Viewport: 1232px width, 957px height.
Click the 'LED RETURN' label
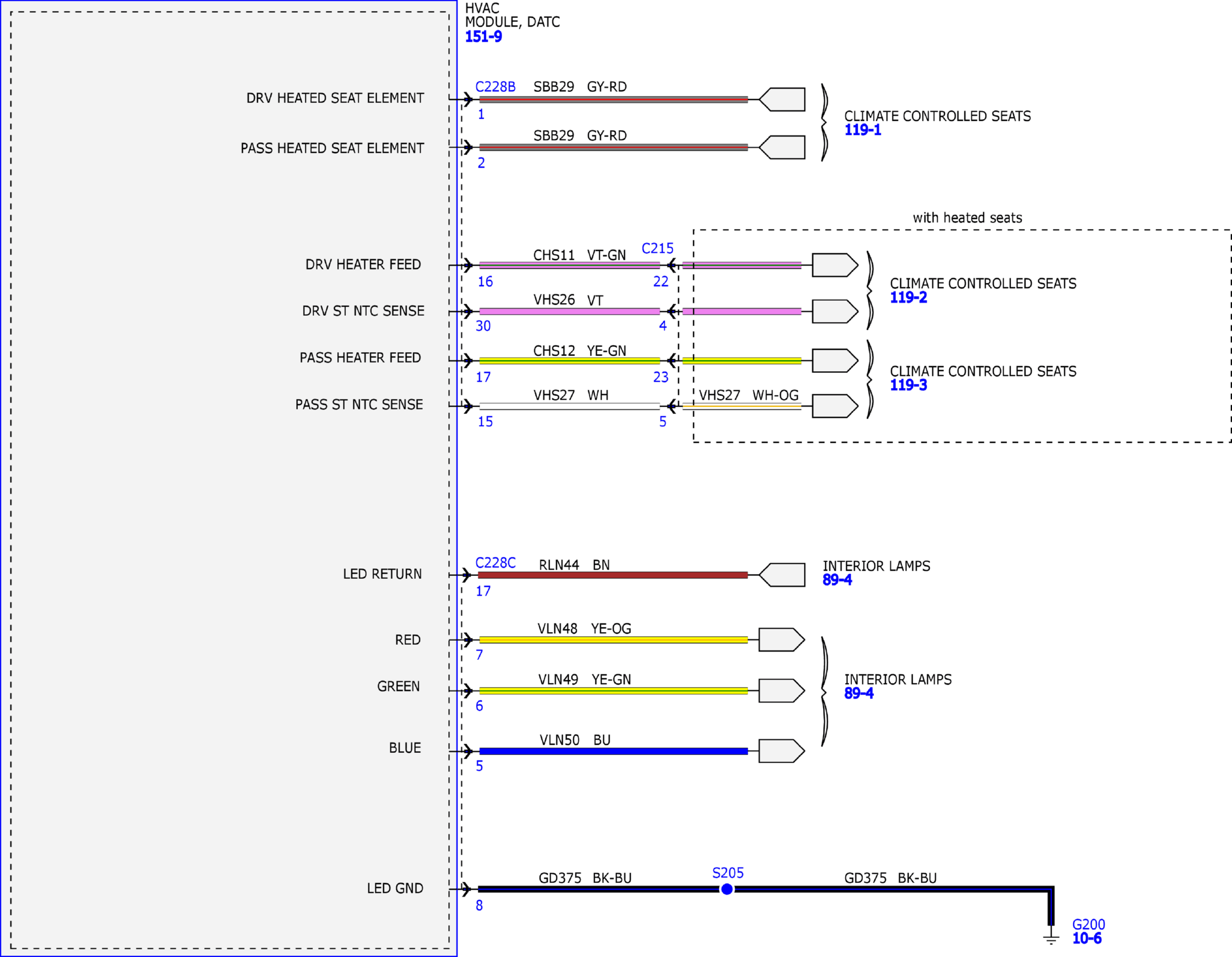click(382, 574)
